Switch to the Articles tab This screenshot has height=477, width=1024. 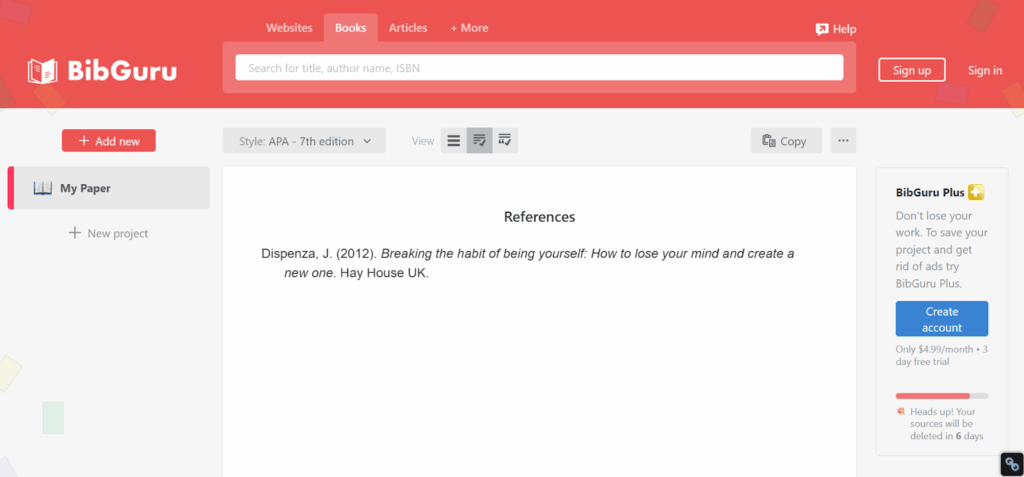click(408, 28)
